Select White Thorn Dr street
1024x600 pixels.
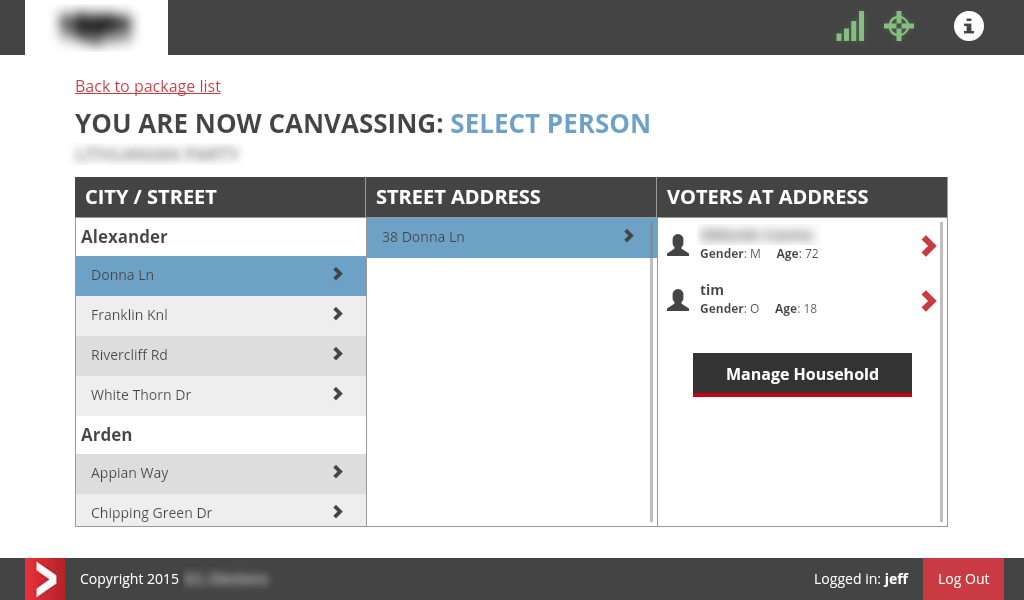click(221, 395)
